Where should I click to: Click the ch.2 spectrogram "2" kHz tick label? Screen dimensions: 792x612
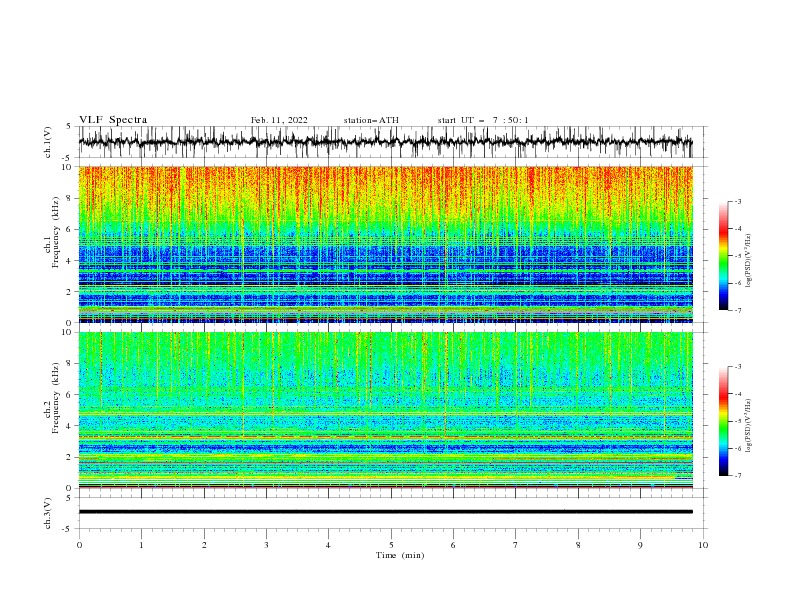point(70,457)
